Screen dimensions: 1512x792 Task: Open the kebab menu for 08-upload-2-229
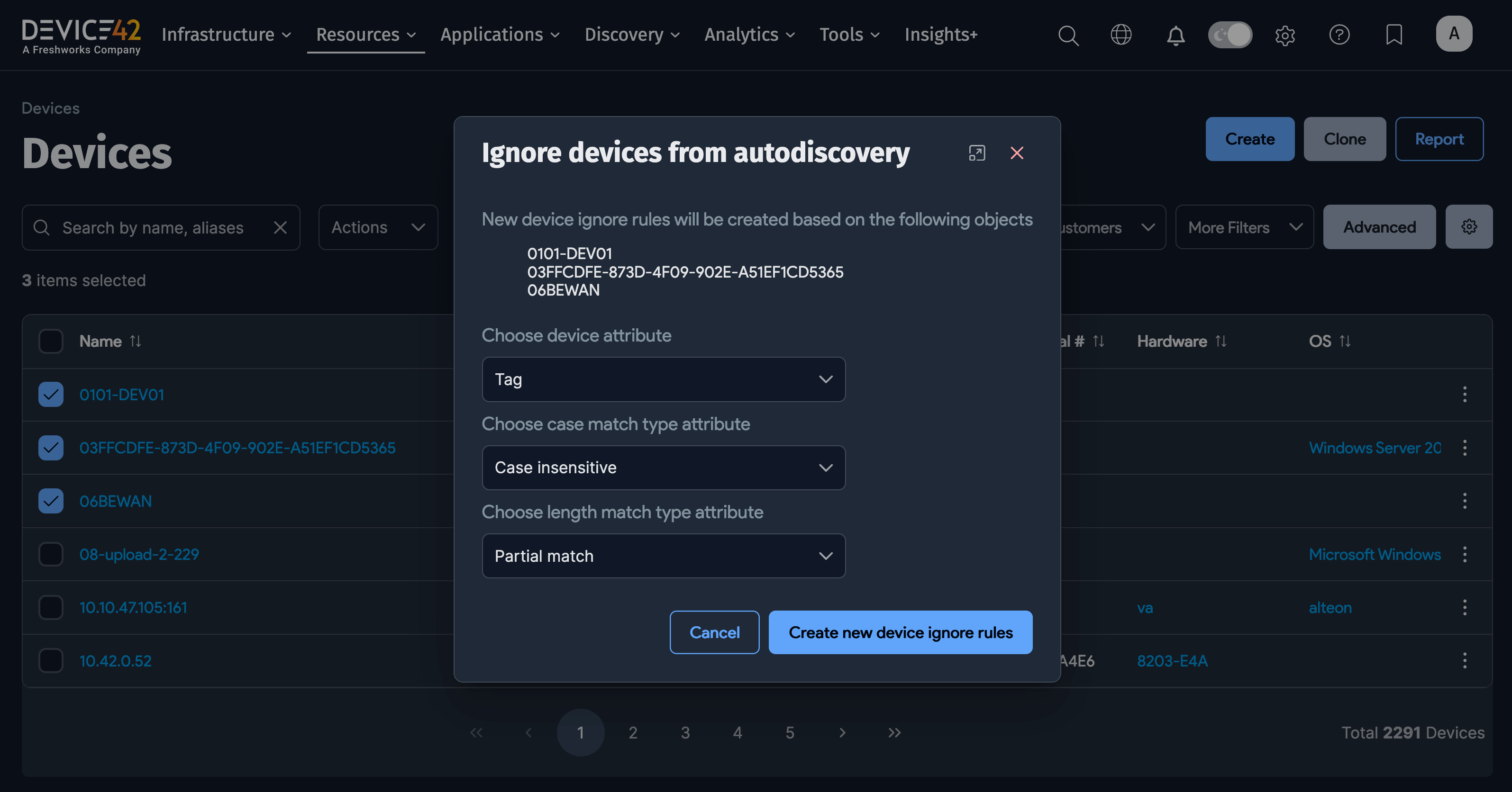click(x=1465, y=554)
